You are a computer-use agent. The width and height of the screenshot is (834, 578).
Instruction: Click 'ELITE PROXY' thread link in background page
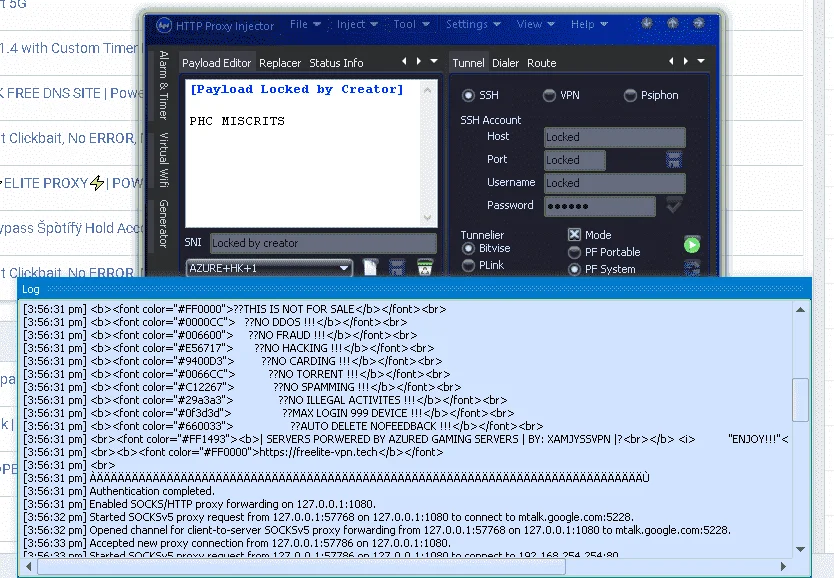coord(72,183)
